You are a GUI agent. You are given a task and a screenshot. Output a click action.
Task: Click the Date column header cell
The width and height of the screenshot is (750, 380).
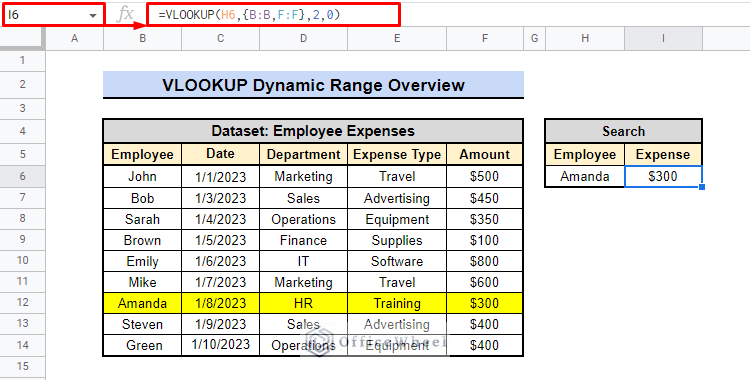(221, 154)
